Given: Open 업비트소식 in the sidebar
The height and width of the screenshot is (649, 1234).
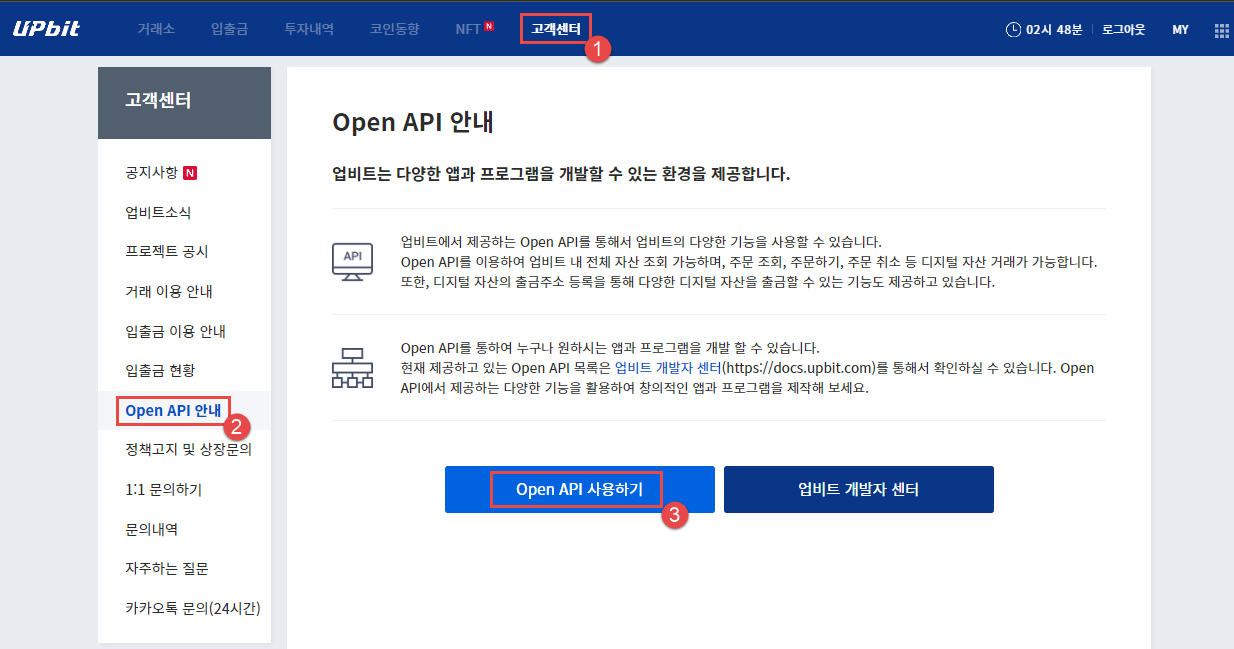Looking at the screenshot, I should click(159, 212).
